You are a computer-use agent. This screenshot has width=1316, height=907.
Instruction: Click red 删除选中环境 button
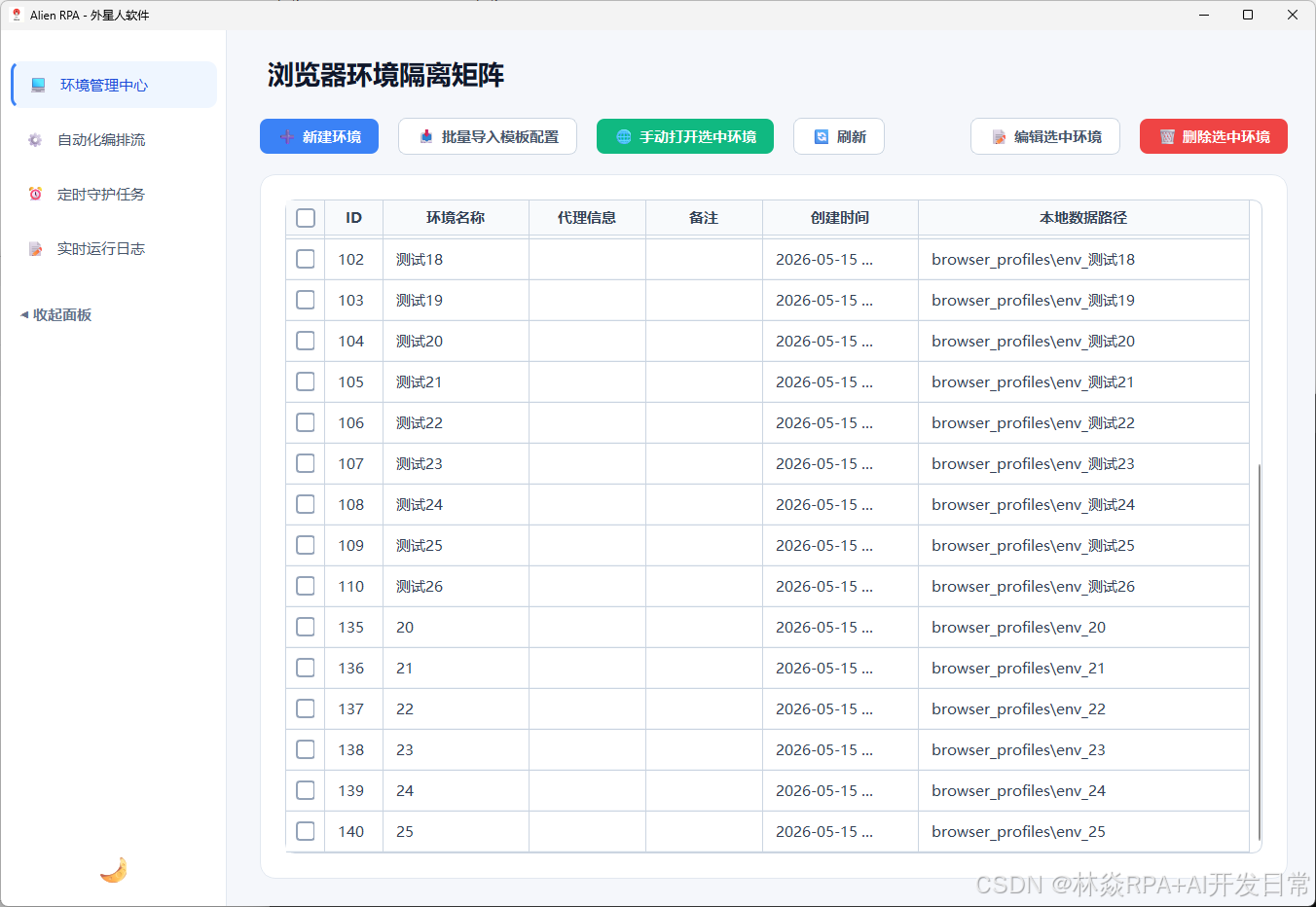[x=1214, y=136]
